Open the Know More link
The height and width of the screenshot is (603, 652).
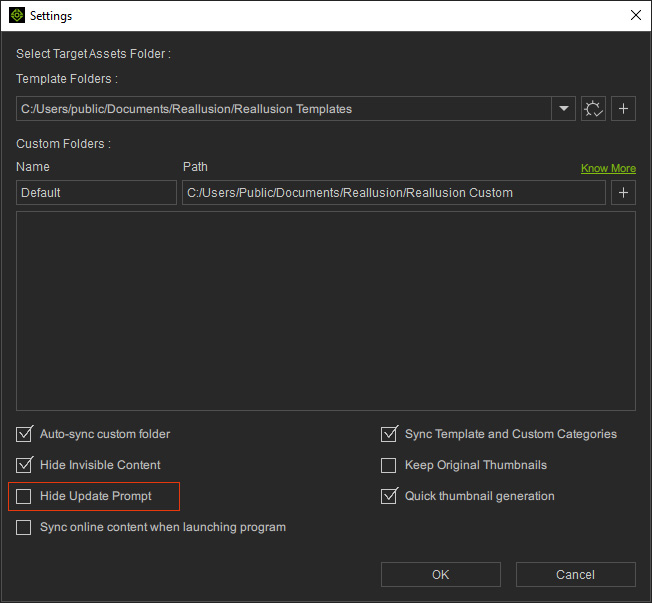[608, 168]
